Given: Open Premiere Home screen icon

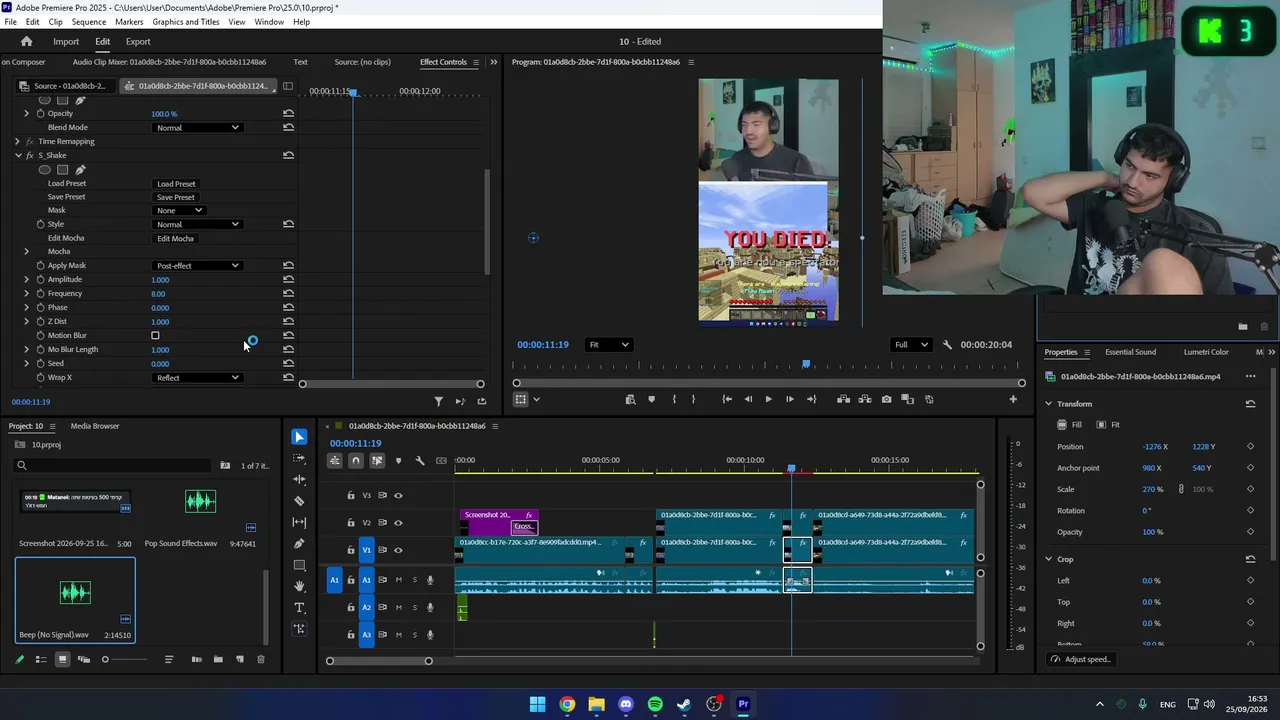Looking at the screenshot, I should [x=27, y=41].
